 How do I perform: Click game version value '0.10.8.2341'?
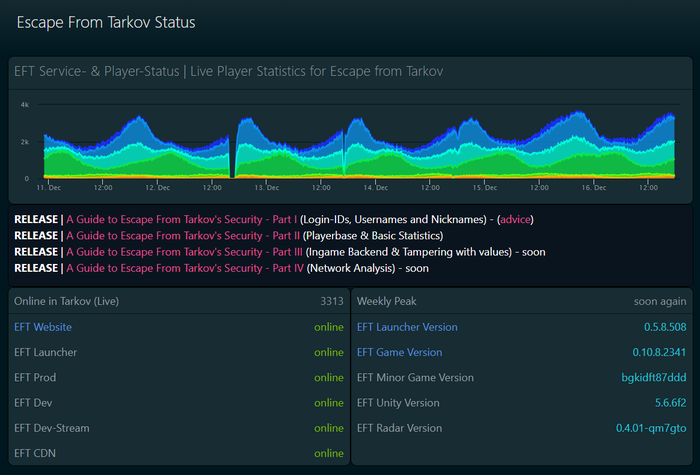(x=659, y=352)
